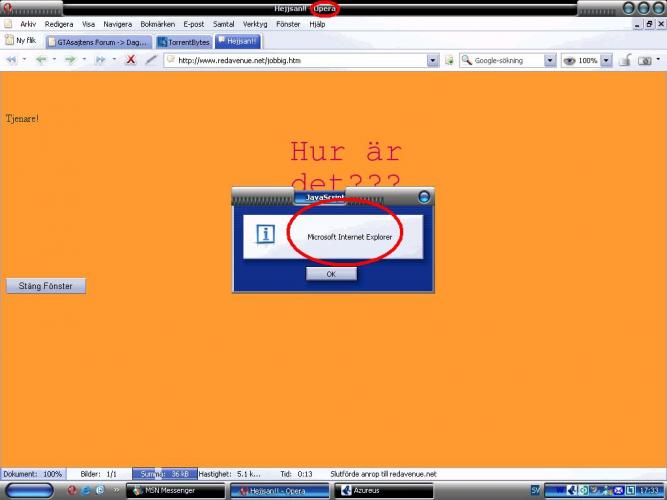Expand the Google search engine dropdown
Image resolution: width=667 pixels, height=500 pixels.
(550, 61)
